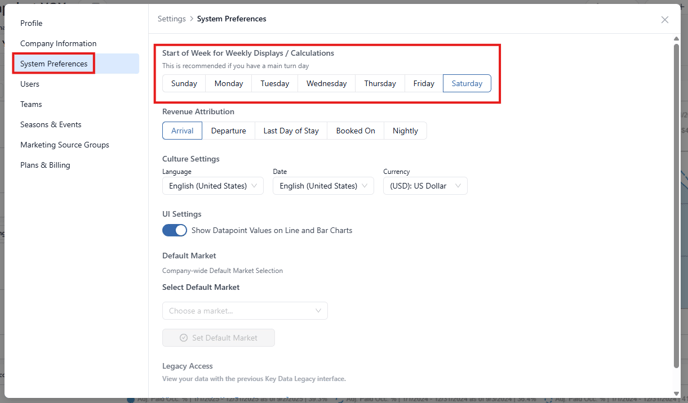Toggle Show Datapoint Values switch
Image resolution: width=688 pixels, height=403 pixels.
click(175, 230)
